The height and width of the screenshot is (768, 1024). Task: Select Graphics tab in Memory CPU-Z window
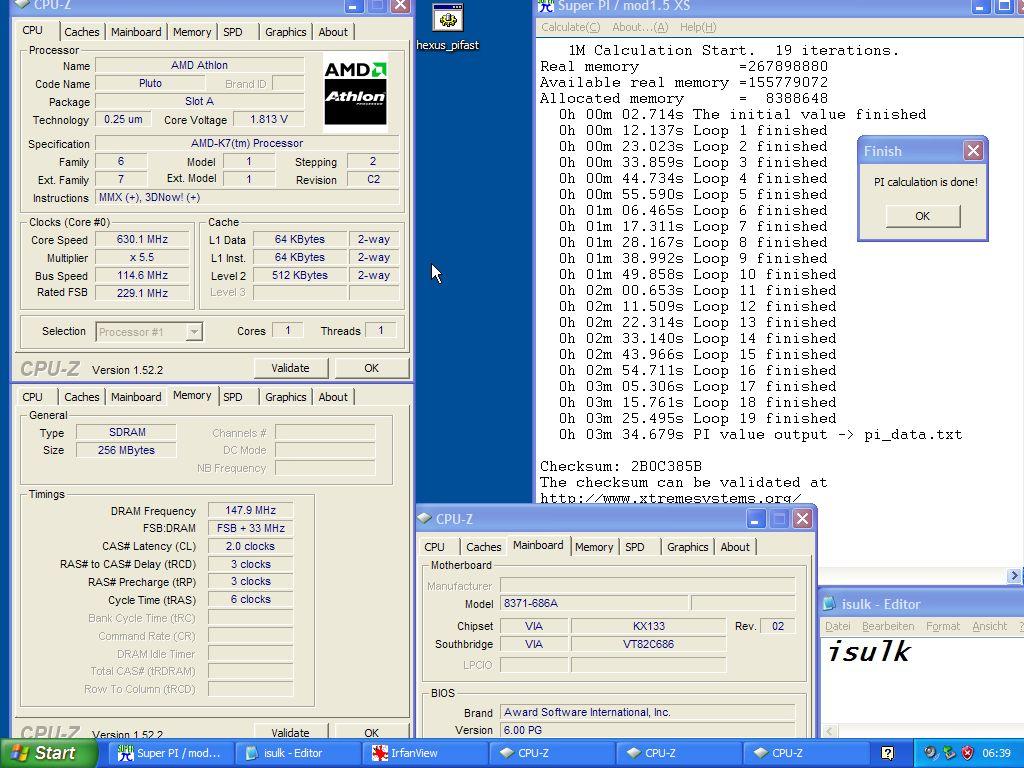[285, 397]
